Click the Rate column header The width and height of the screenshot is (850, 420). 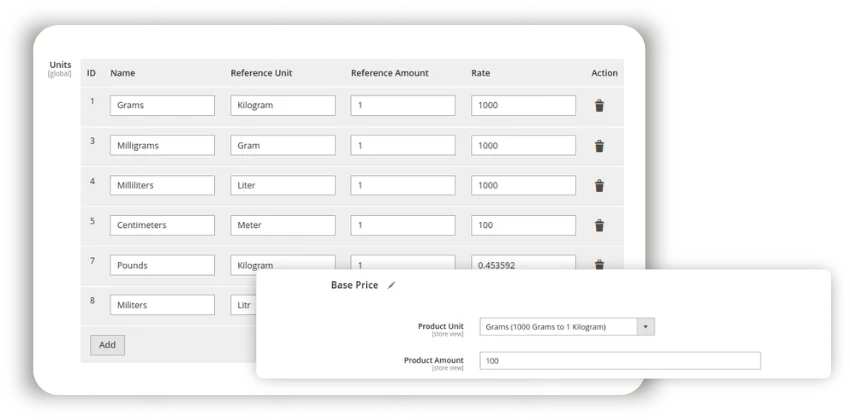coord(480,73)
